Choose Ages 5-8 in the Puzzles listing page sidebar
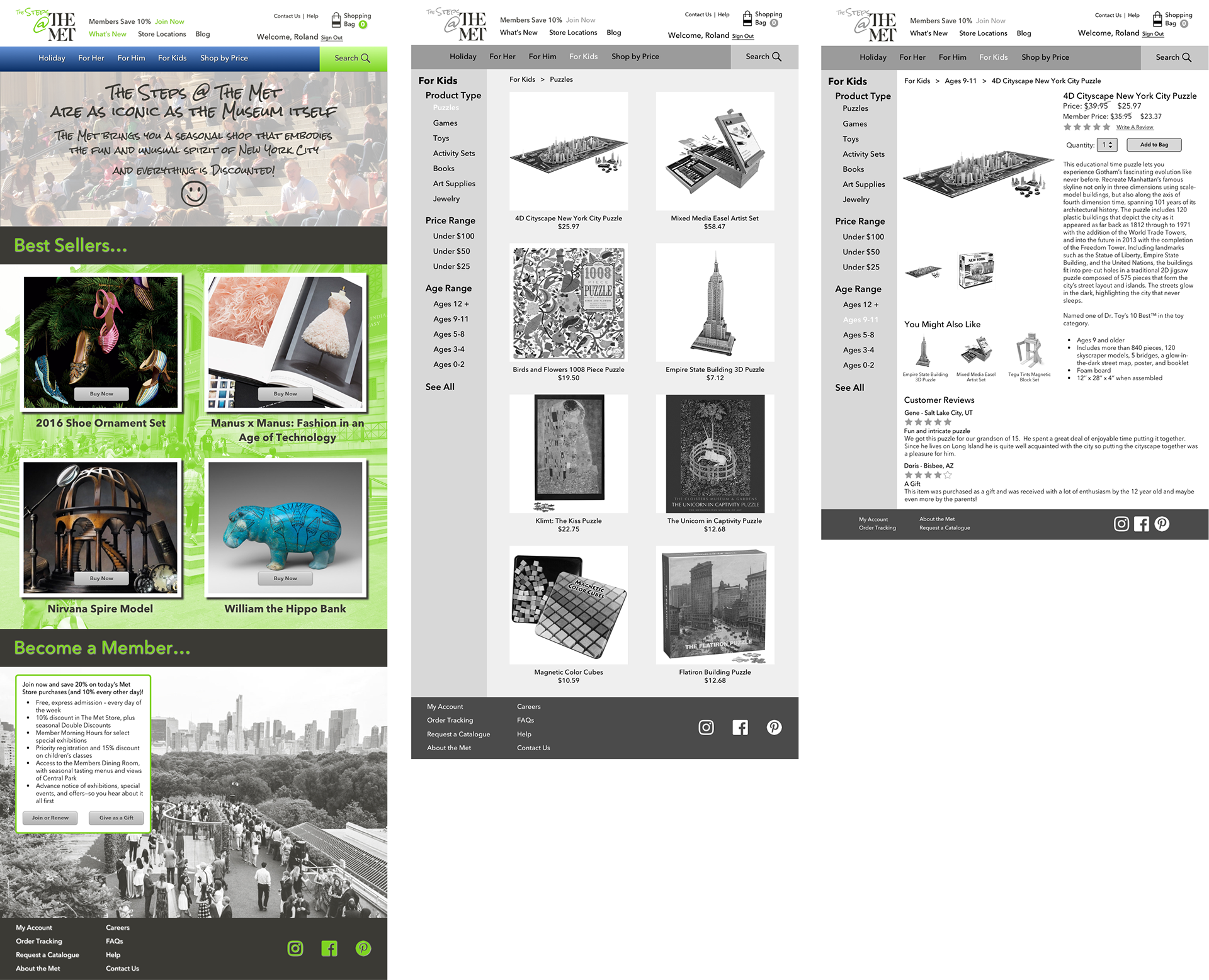This screenshot has height=980, width=1209. pyautogui.click(x=449, y=334)
